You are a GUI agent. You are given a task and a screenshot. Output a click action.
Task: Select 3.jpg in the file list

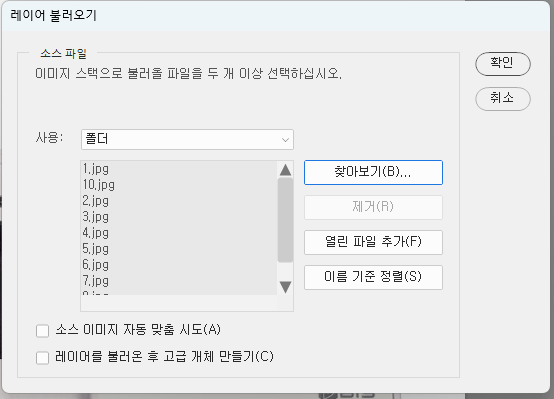(179, 217)
